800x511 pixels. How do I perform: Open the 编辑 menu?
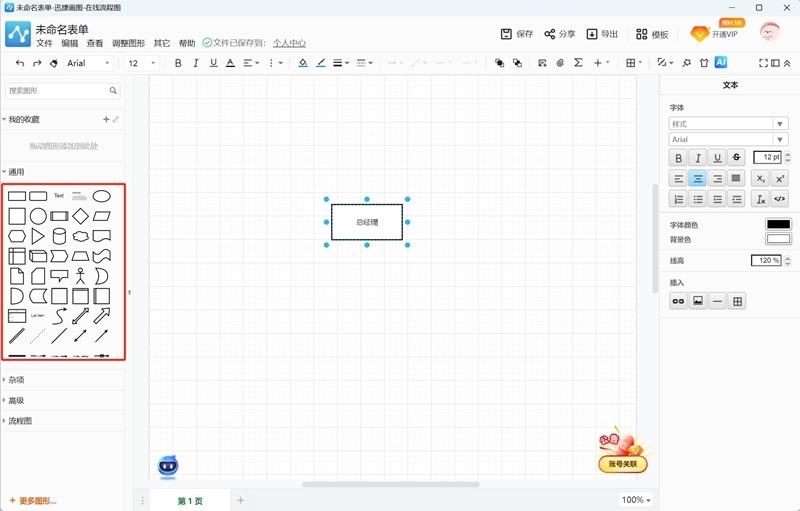click(69, 43)
